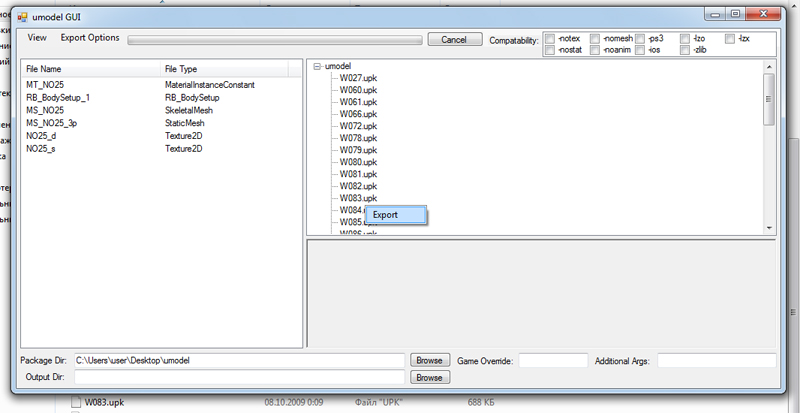Select W060.upk in the tree
The width and height of the screenshot is (800, 413).
[x=358, y=90]
